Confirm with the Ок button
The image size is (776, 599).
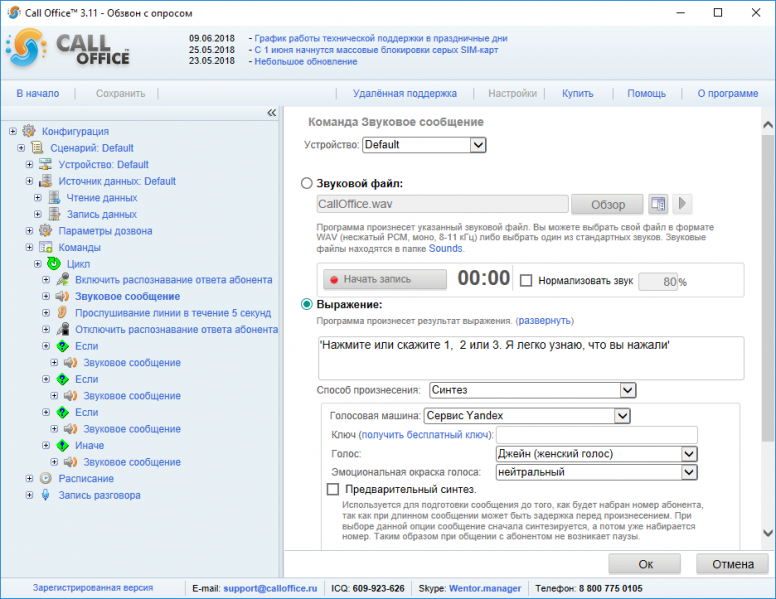pyautogui.click(x=645, y=564)
